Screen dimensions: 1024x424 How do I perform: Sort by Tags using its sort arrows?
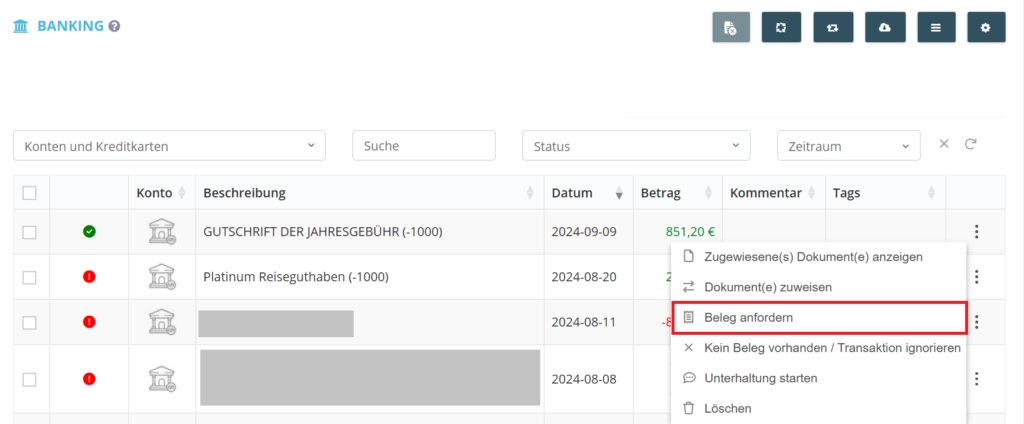click(x=931, y=193)
